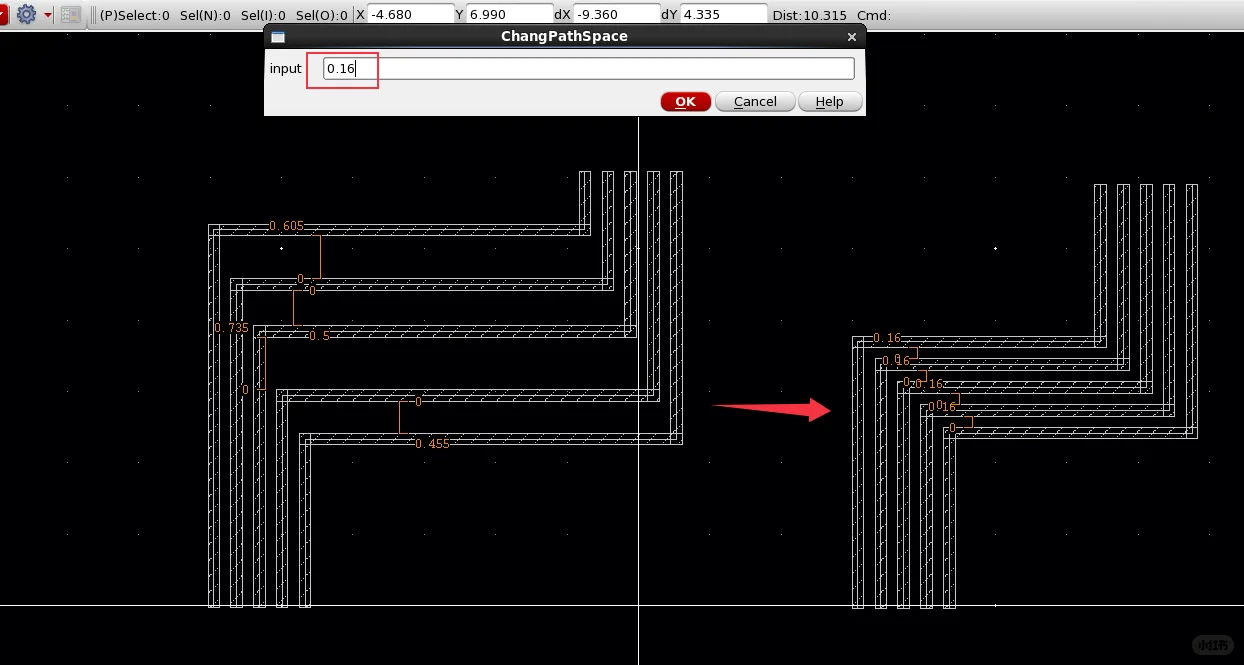Click the 0.455 spacing ruler label
Viewport: 1244px width, 665px height.
[432, 443]
